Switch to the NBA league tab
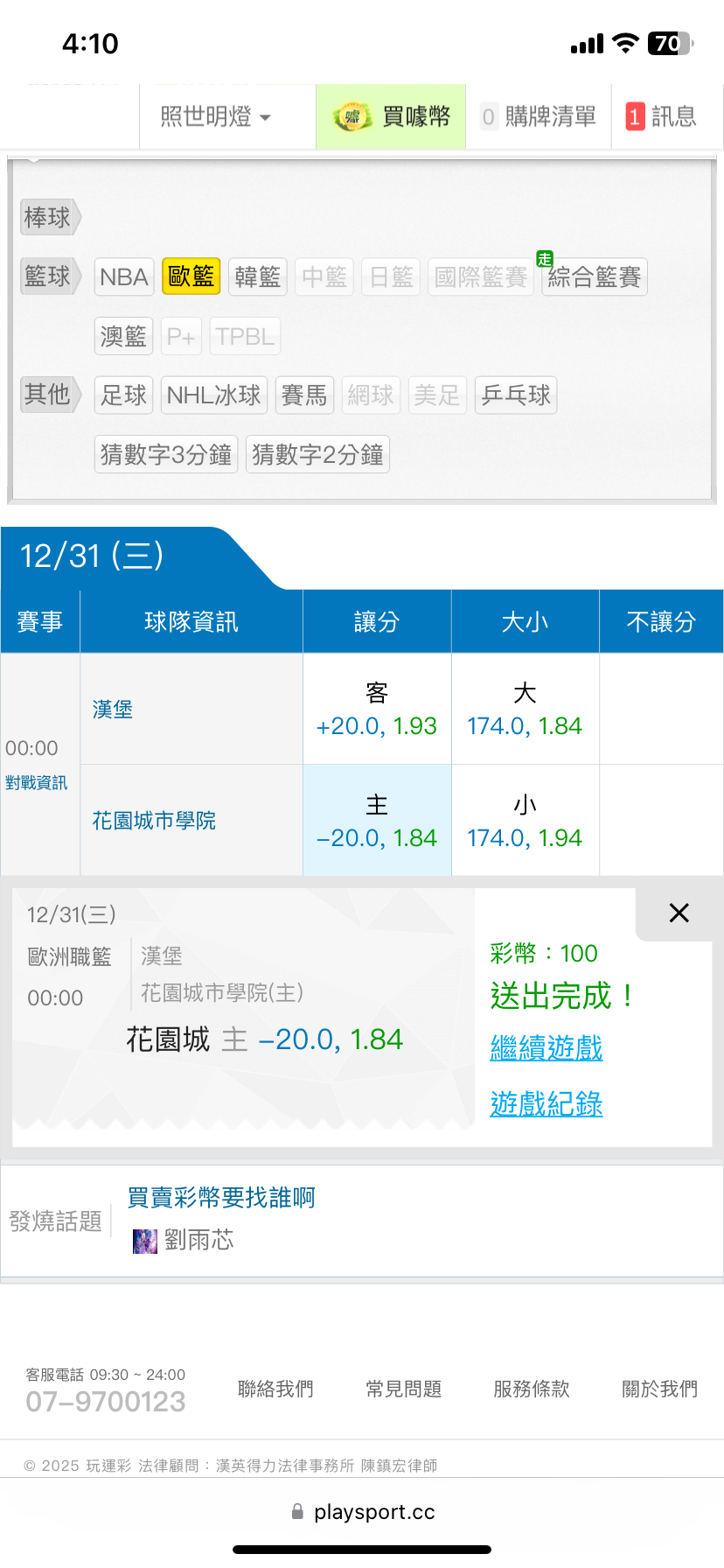 pyautogui.click(x=123, y=277)
